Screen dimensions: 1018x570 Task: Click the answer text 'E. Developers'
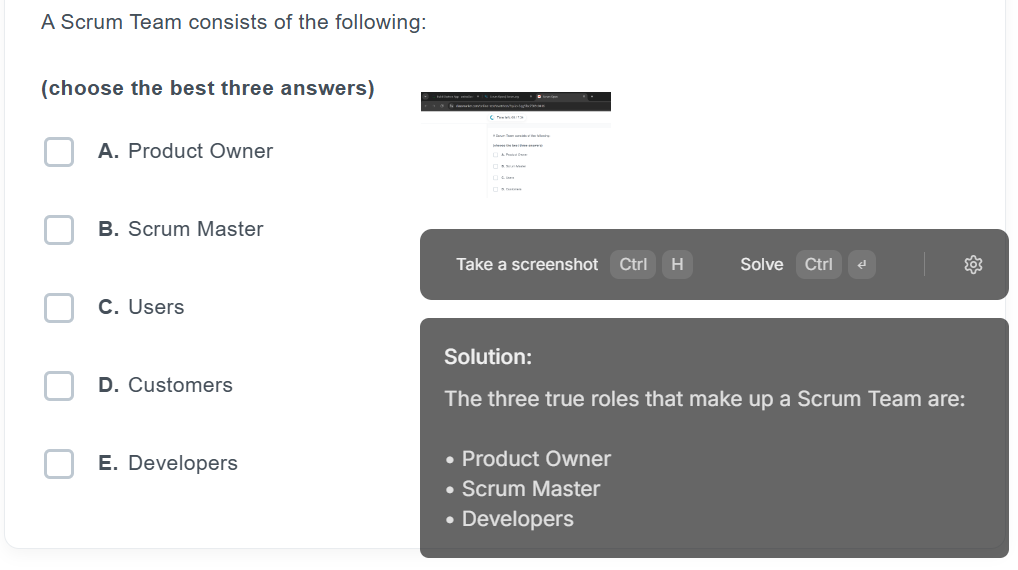pyautogui.click(x=168, y=463)
